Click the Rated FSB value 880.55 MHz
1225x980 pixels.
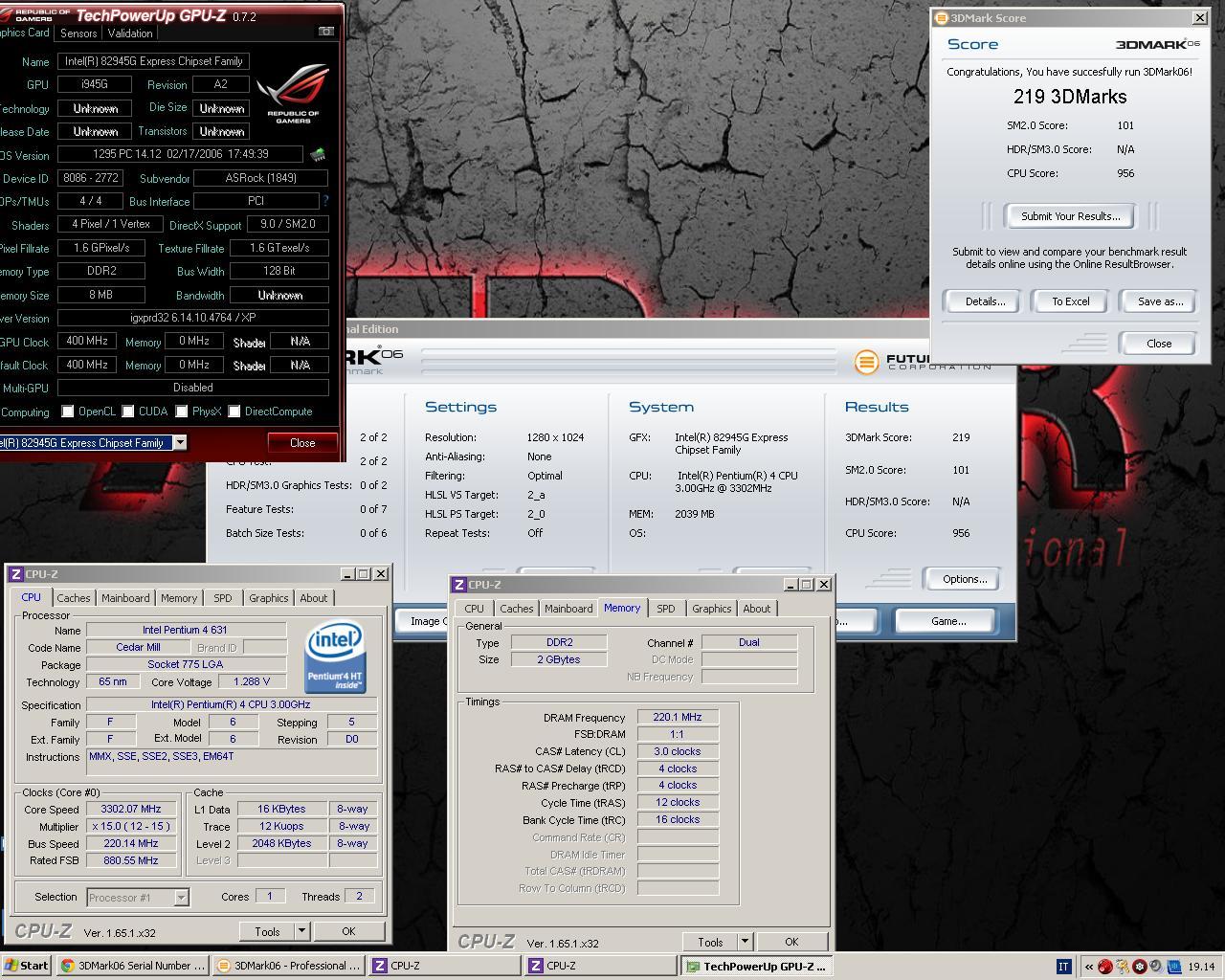(x=130, y=860)
